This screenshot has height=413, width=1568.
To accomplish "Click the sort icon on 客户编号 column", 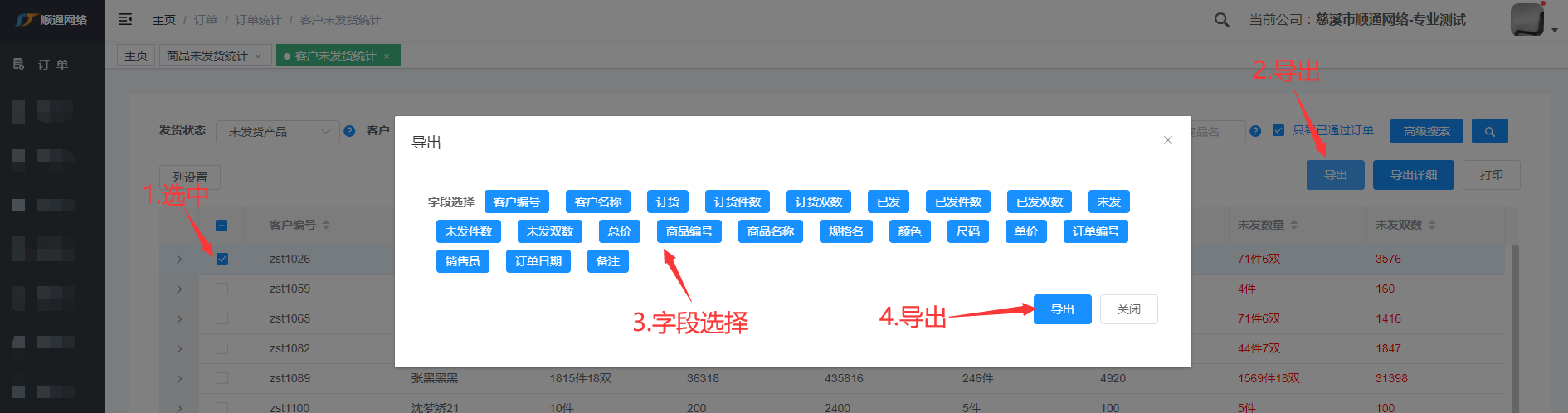I will pyautogui.click(x=326, y=225).
